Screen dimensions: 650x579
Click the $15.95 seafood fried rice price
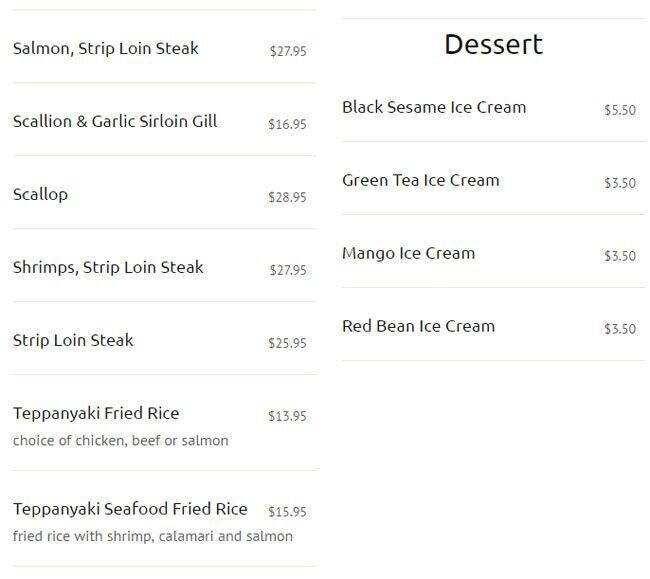(x=288, y=512)
